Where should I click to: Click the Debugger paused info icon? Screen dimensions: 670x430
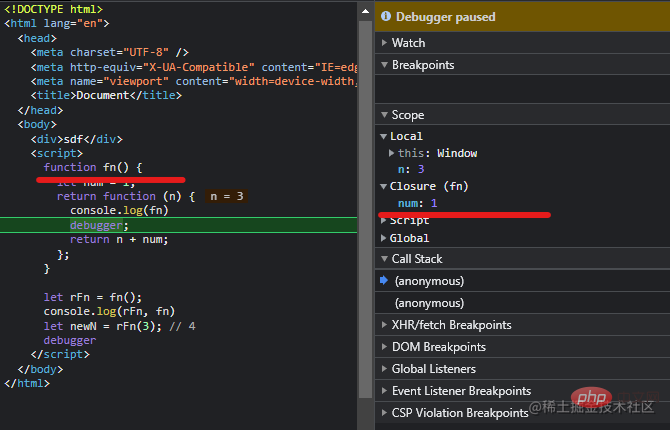386,16
